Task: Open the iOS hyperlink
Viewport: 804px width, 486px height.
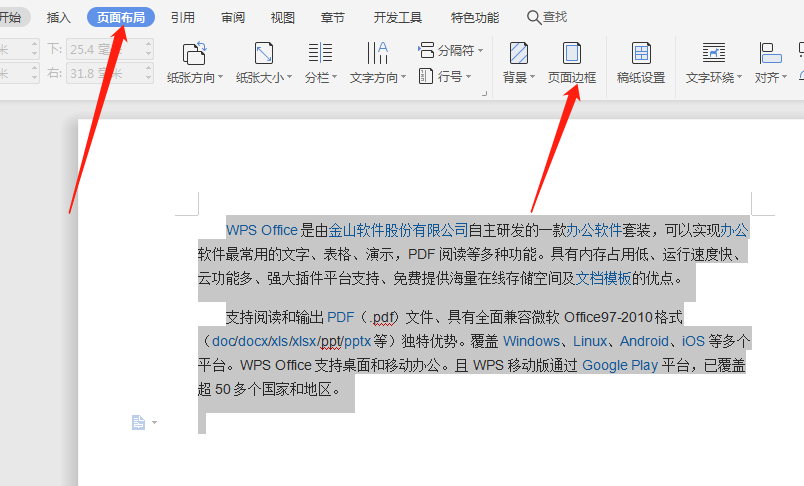Action: 693,341
